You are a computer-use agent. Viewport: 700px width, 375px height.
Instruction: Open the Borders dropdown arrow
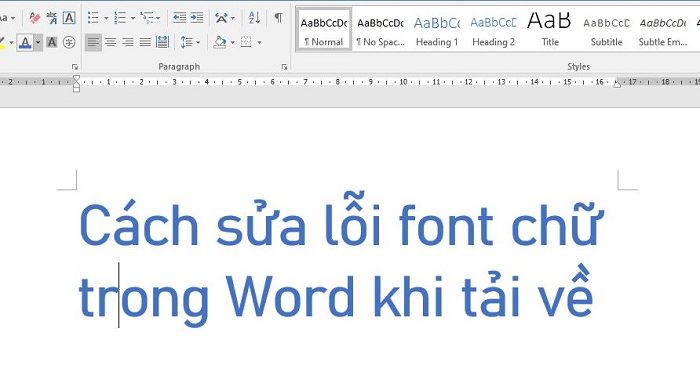pos(259,43)
